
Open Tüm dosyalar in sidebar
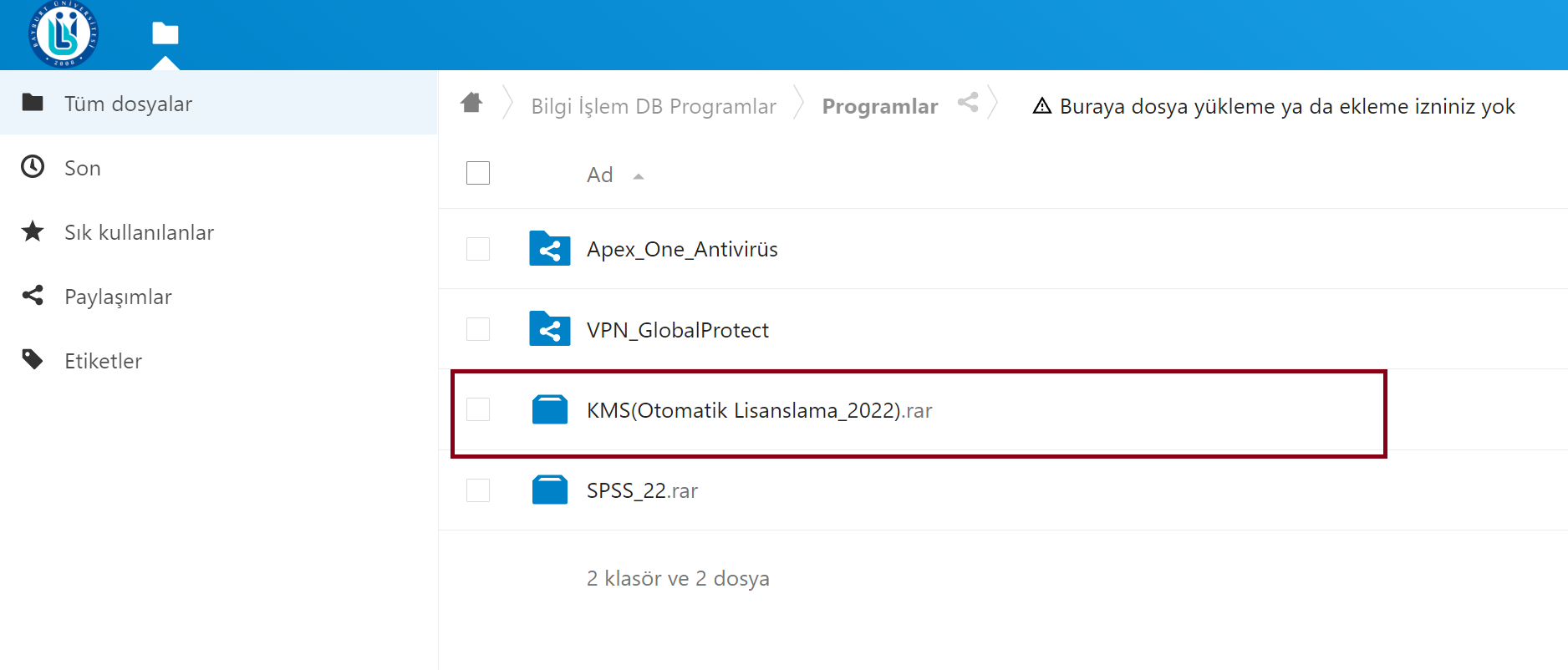tap(128, 104)
